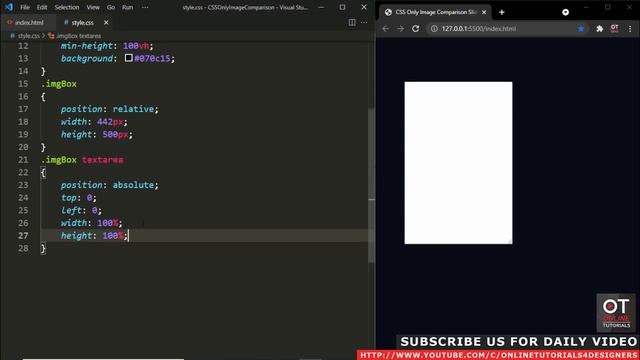Image resolution: width=640 pixels, height=360 pixels.
Task: Open the browser three-dot menu
Action: click(x=630, y=29)
